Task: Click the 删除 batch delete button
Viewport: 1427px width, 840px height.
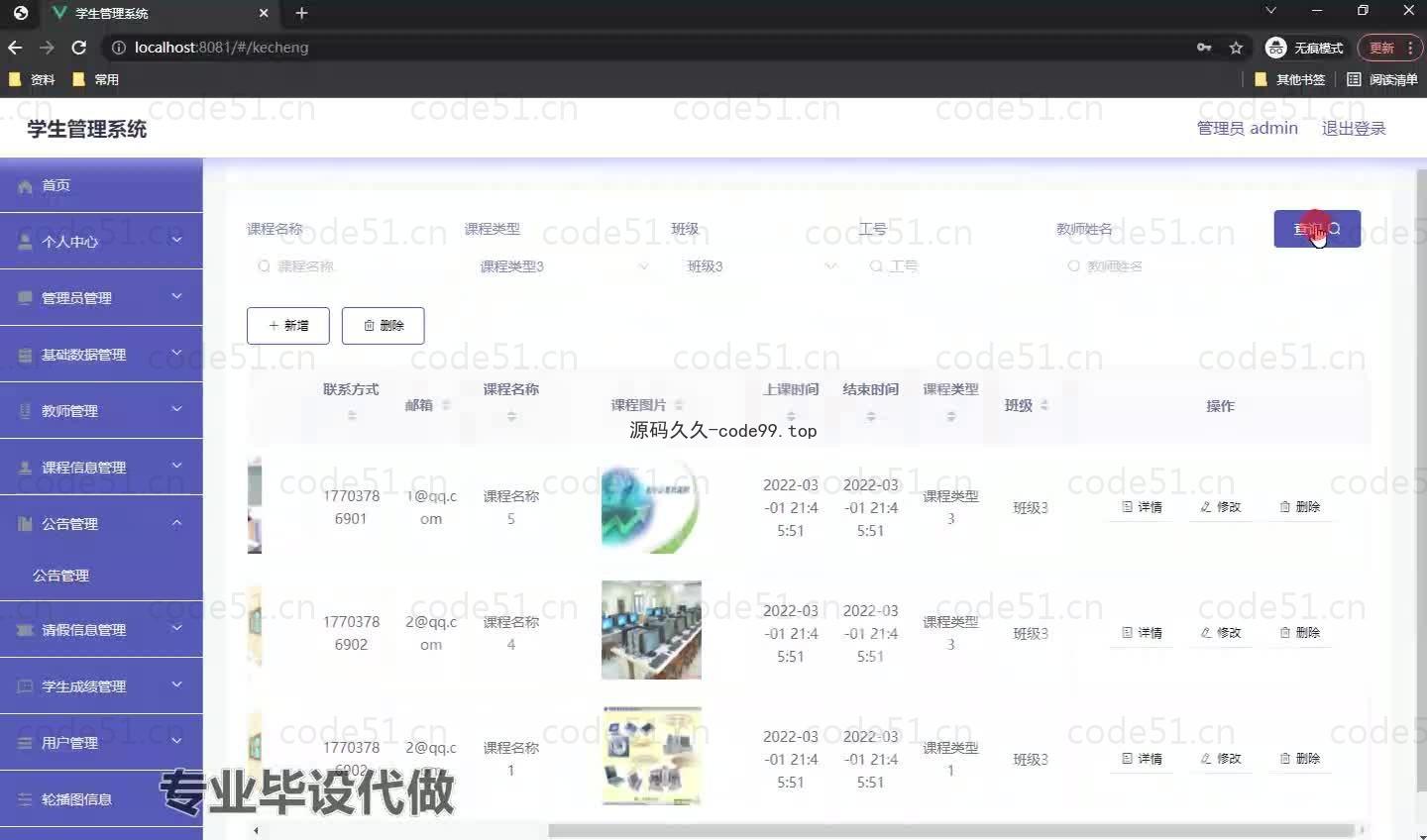Action: [x=384, y=325]
